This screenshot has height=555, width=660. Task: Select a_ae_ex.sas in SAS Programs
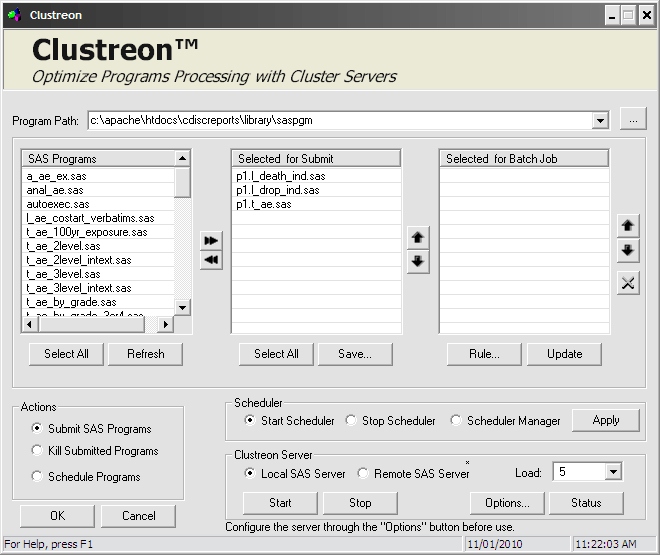click(98, 176)
